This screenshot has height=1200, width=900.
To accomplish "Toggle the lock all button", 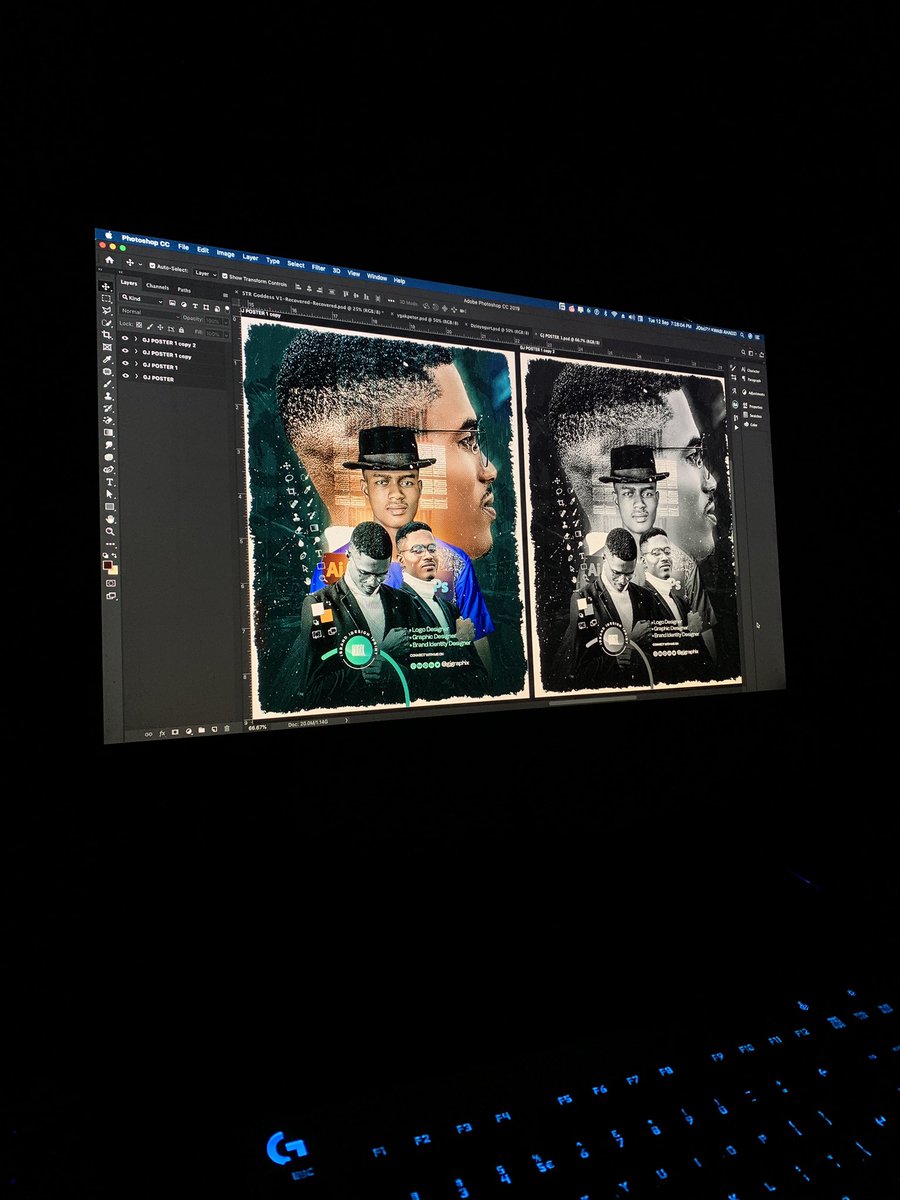I will [x=181, y=330].
